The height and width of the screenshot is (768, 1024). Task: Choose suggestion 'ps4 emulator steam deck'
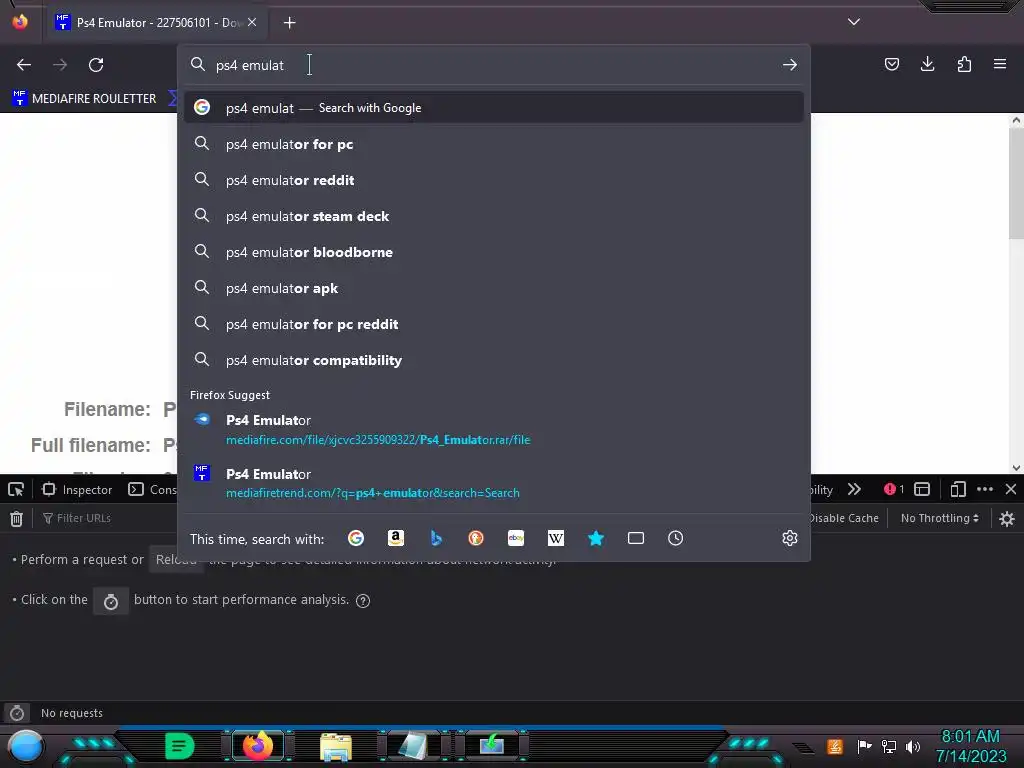pos(493,216)
